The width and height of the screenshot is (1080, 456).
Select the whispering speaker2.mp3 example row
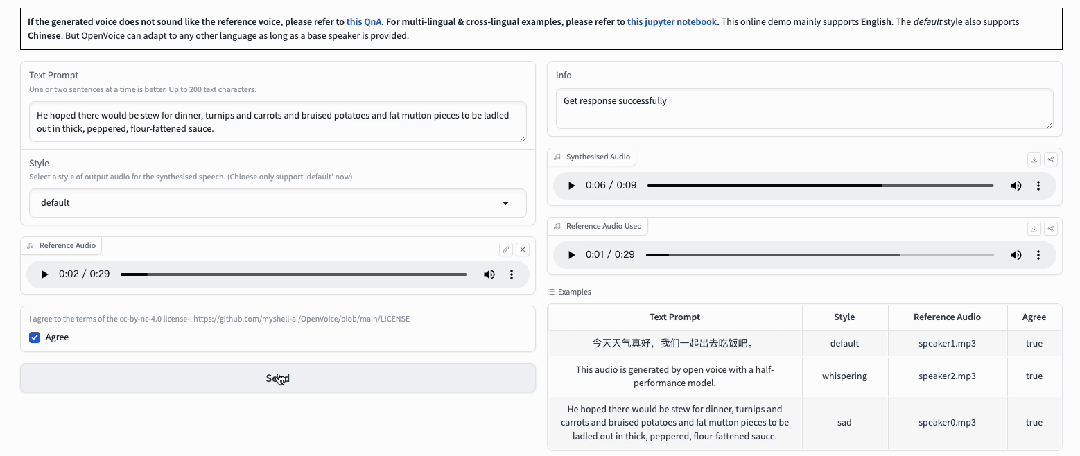point(804,376)
